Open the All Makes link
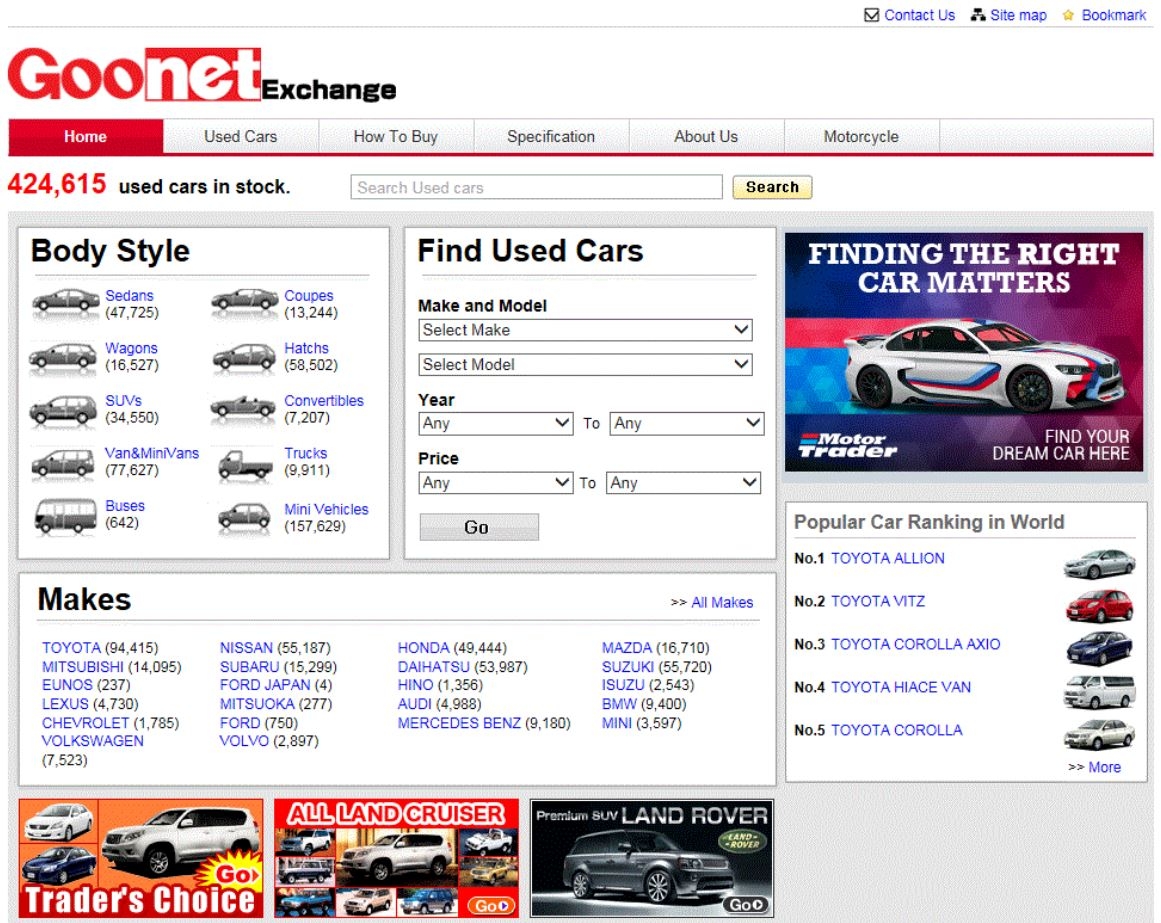The image size is (1161, 923). click(722, 603)
